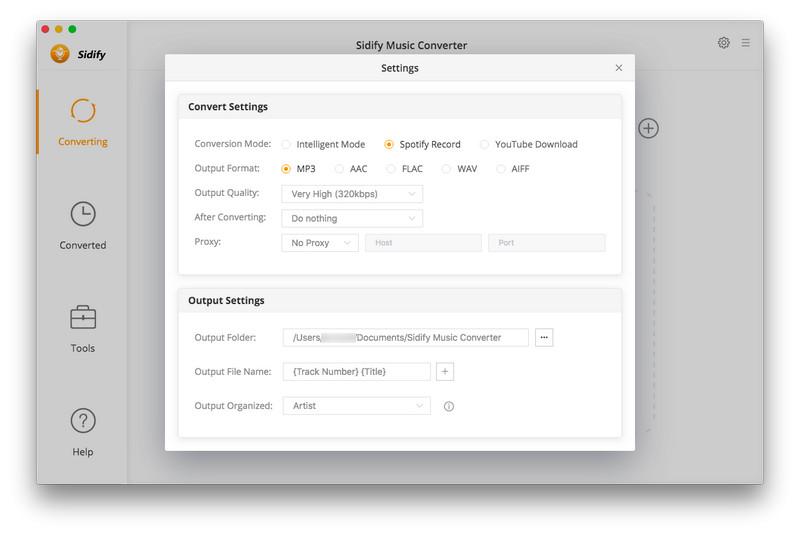Screen dimensions: 800x536
Task: Open the No Proxy dropdown
Action: [320, 243]
